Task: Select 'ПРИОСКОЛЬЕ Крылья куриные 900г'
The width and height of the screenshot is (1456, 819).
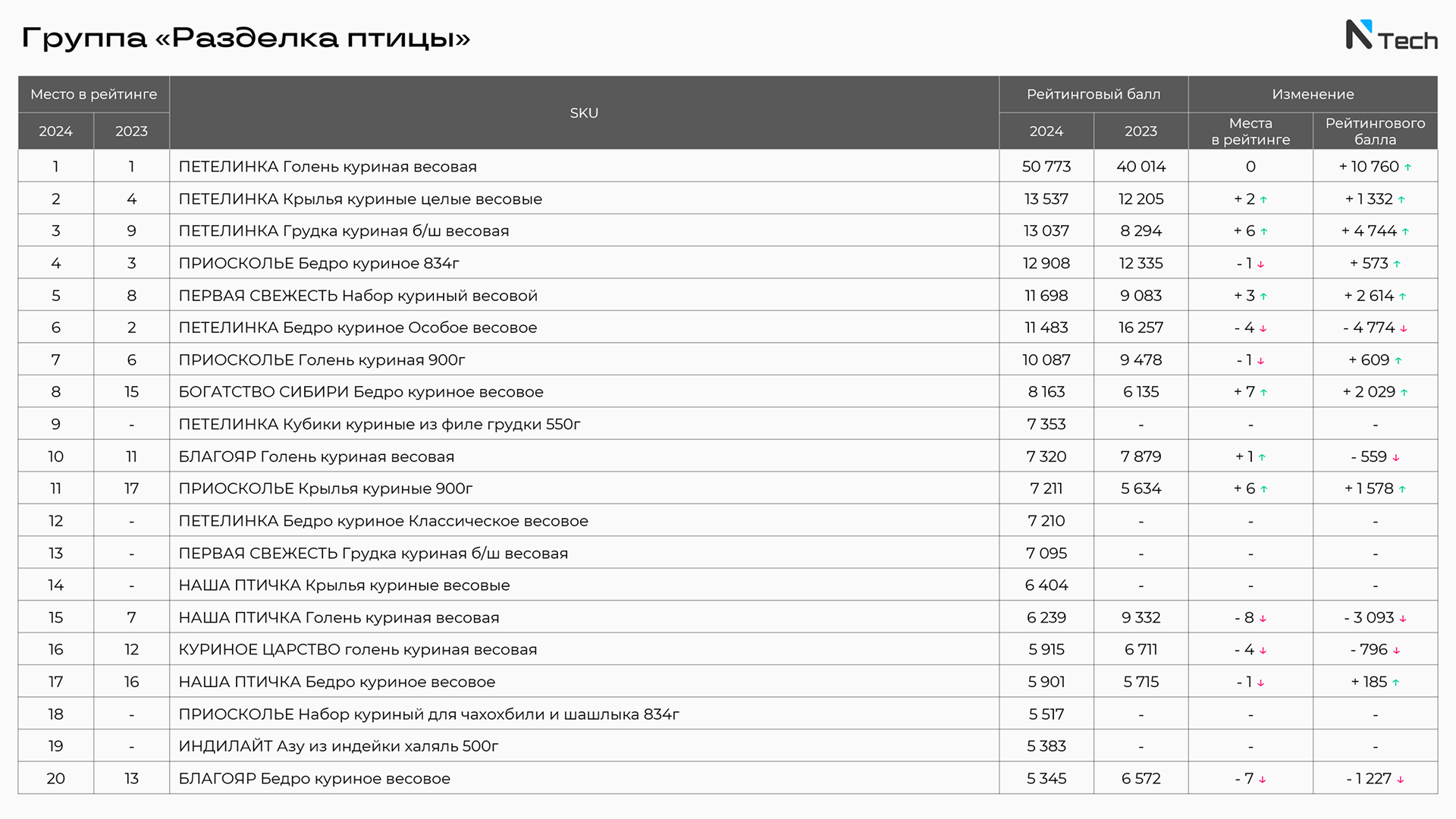Action: pos(325,488)
